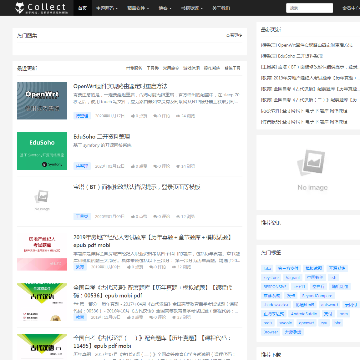The height and width of the screenshot is (360, 360).
Task: Focus the search box in the top bar
Action: click(309, 8)
